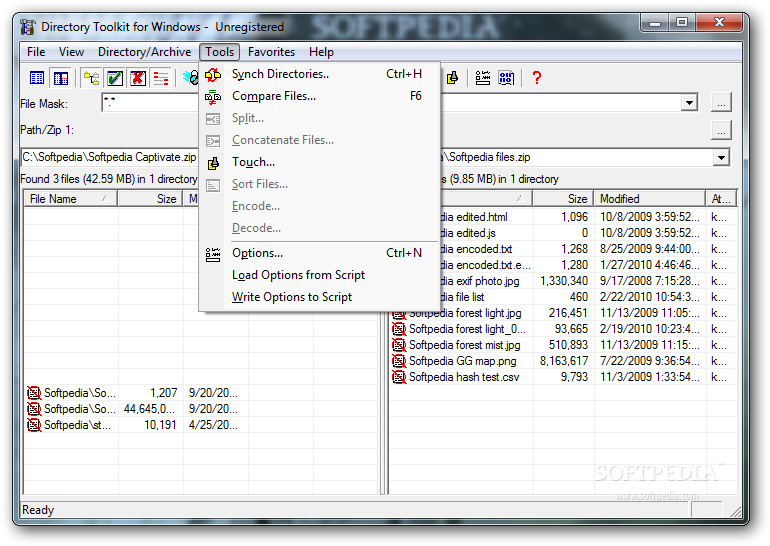Open the Directory/Archive menu
This screenshot has height=546, width=770.
(x=144, y=52)
